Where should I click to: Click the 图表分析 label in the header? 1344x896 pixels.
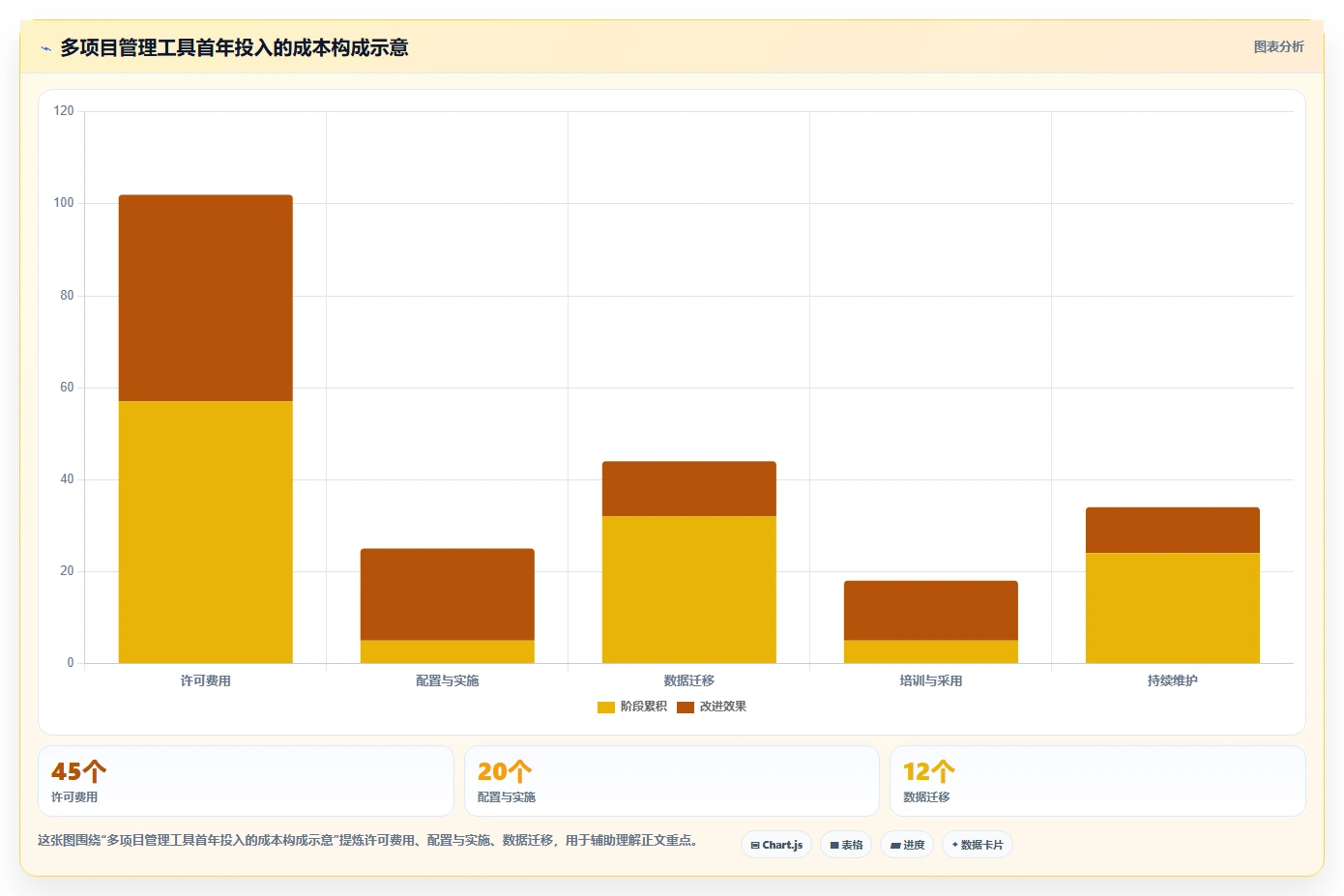click(1278, 46)
